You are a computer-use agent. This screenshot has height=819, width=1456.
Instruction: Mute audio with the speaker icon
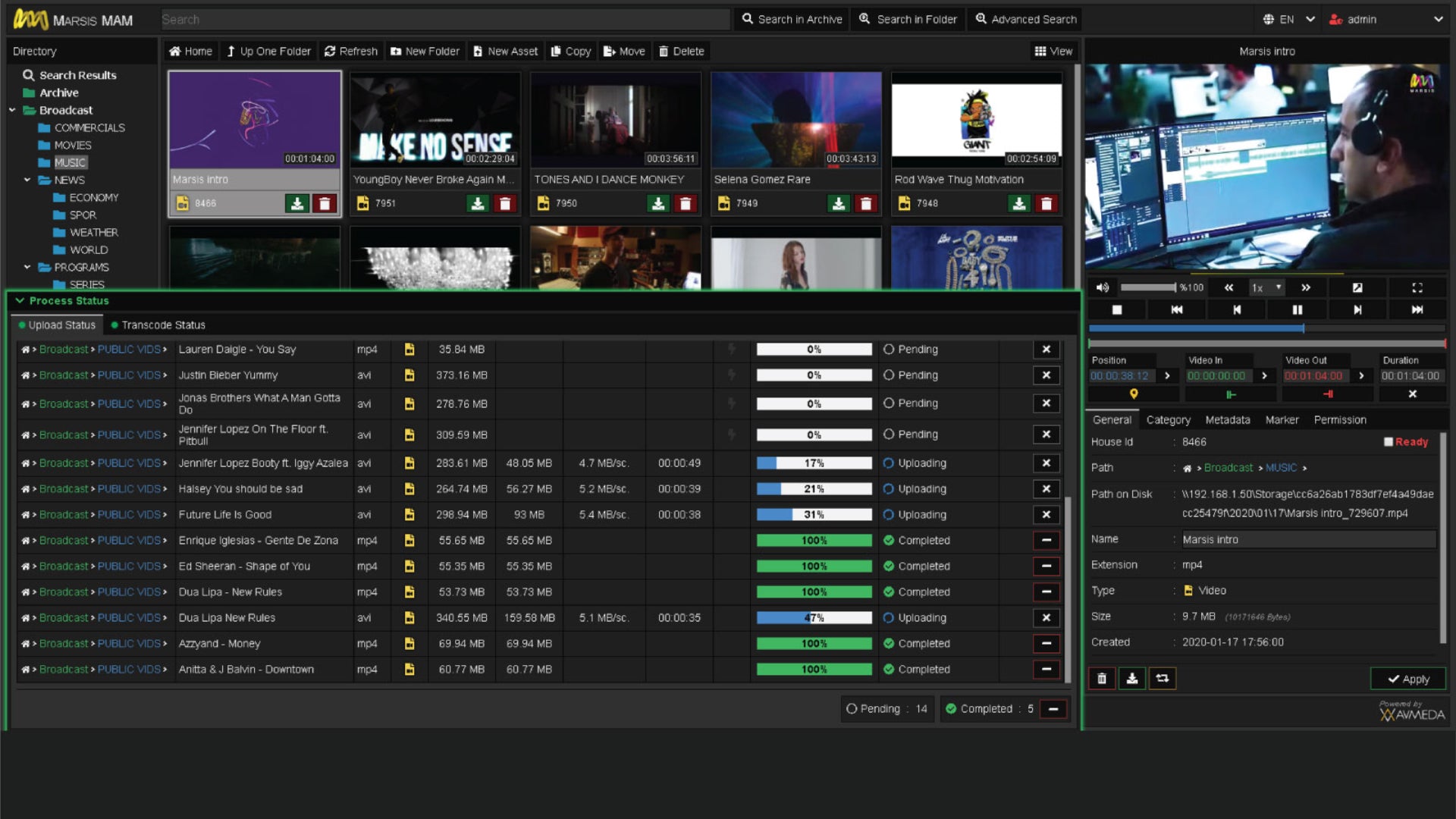click(1103, 287)
